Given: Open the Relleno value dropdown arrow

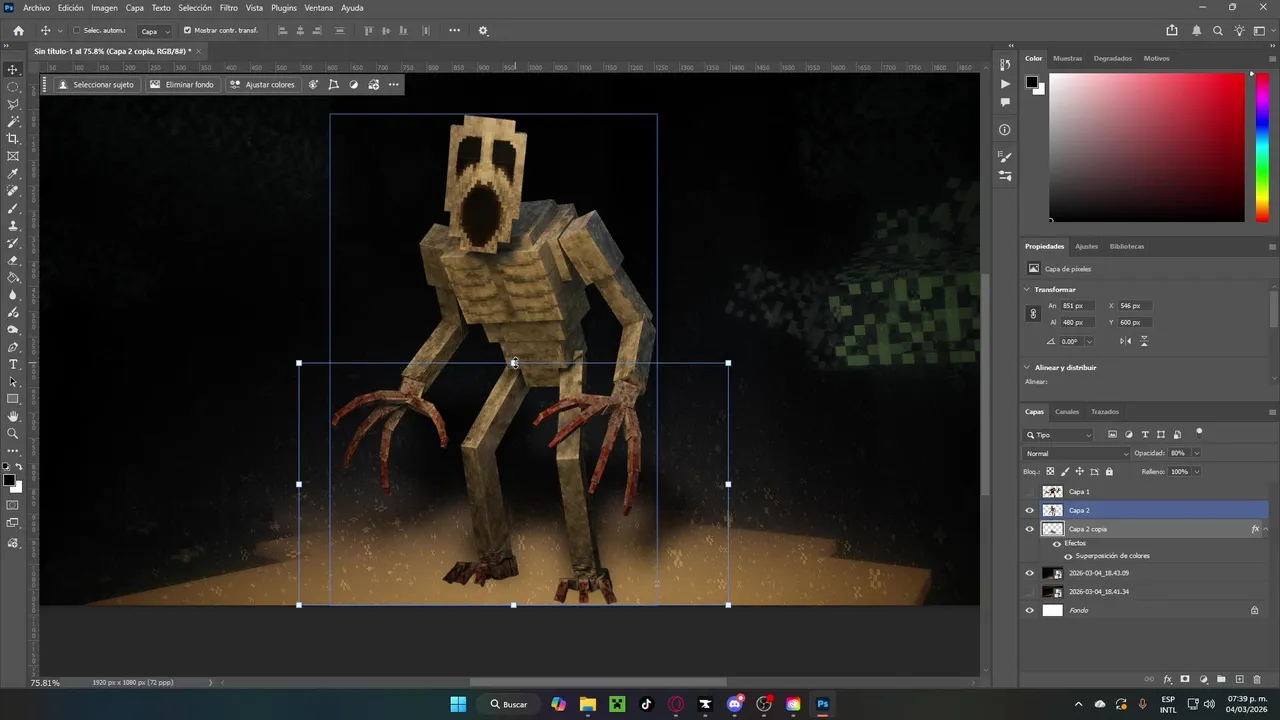Looking at the screenshot, I should pos(1196,472).
